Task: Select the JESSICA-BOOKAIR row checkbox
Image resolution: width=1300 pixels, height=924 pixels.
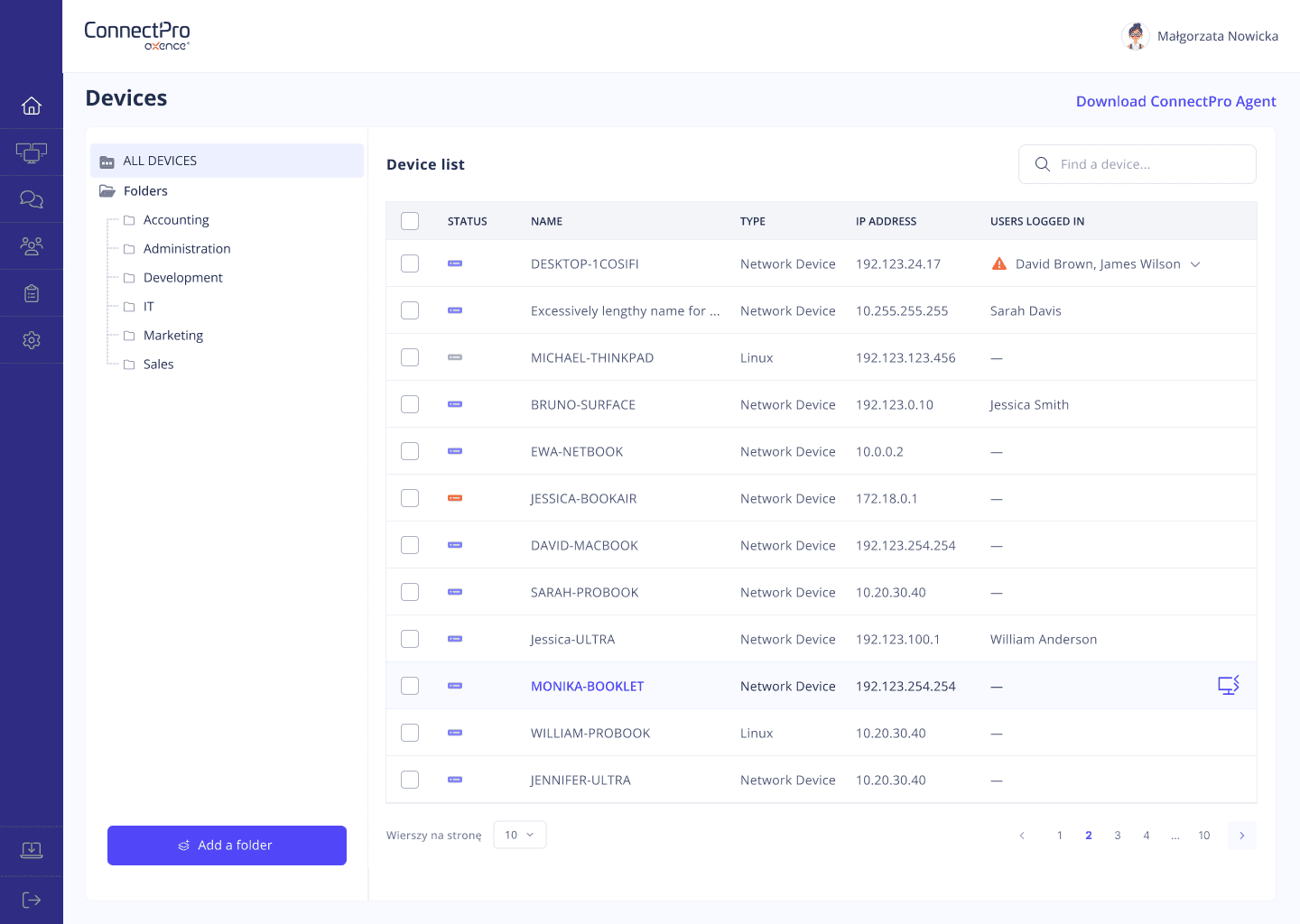Action: tap(410, 498)
